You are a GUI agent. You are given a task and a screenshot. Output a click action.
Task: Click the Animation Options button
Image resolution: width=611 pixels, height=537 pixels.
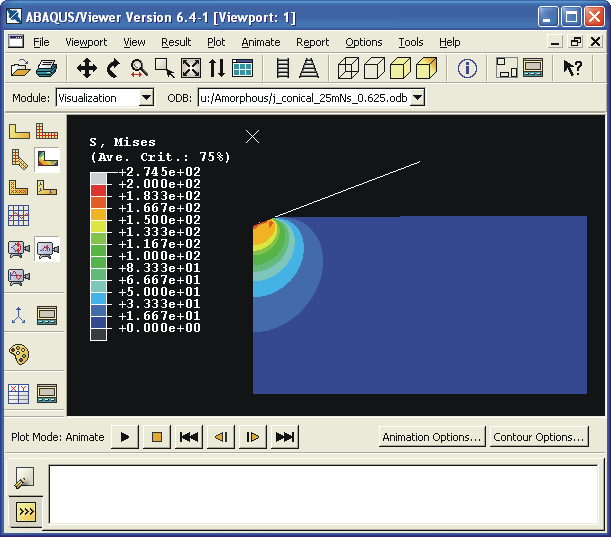tap(432, 437)
